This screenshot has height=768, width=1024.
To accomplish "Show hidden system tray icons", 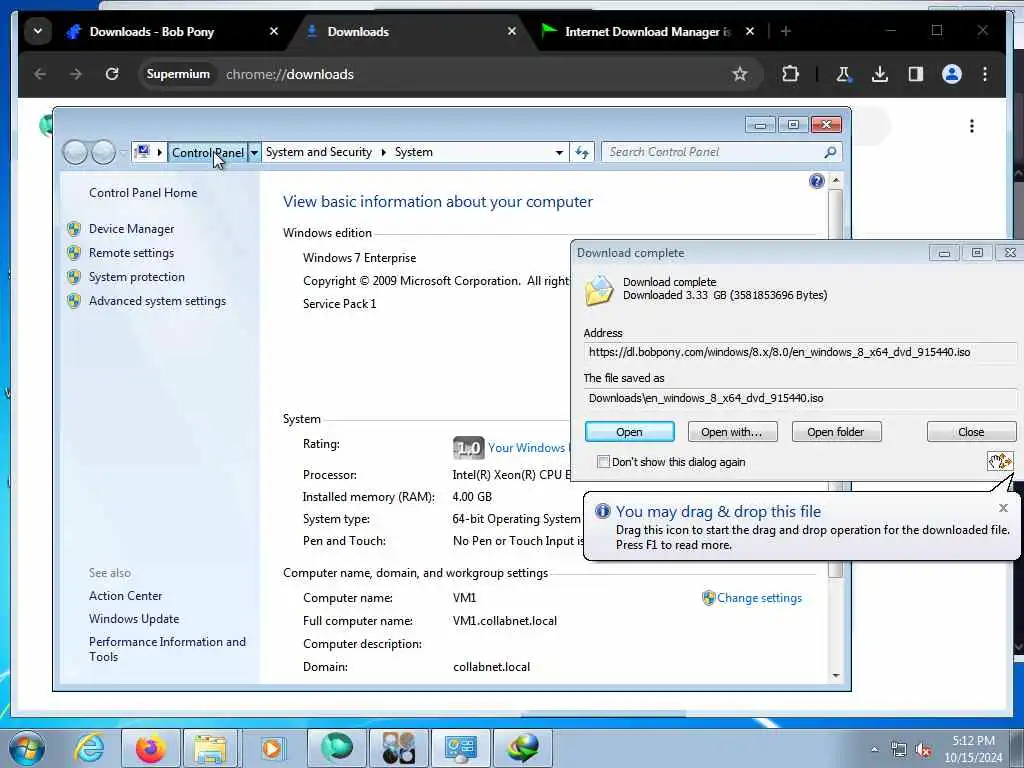I will pos(874,750).
